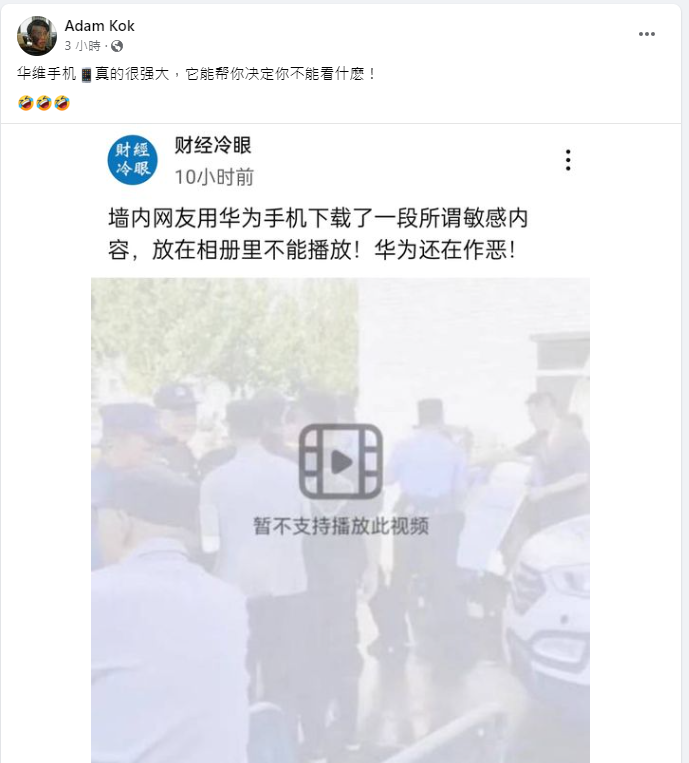Open Adam Kok's profile picture
This screenshot has width=689, height=763.
(x=36, y=36)
